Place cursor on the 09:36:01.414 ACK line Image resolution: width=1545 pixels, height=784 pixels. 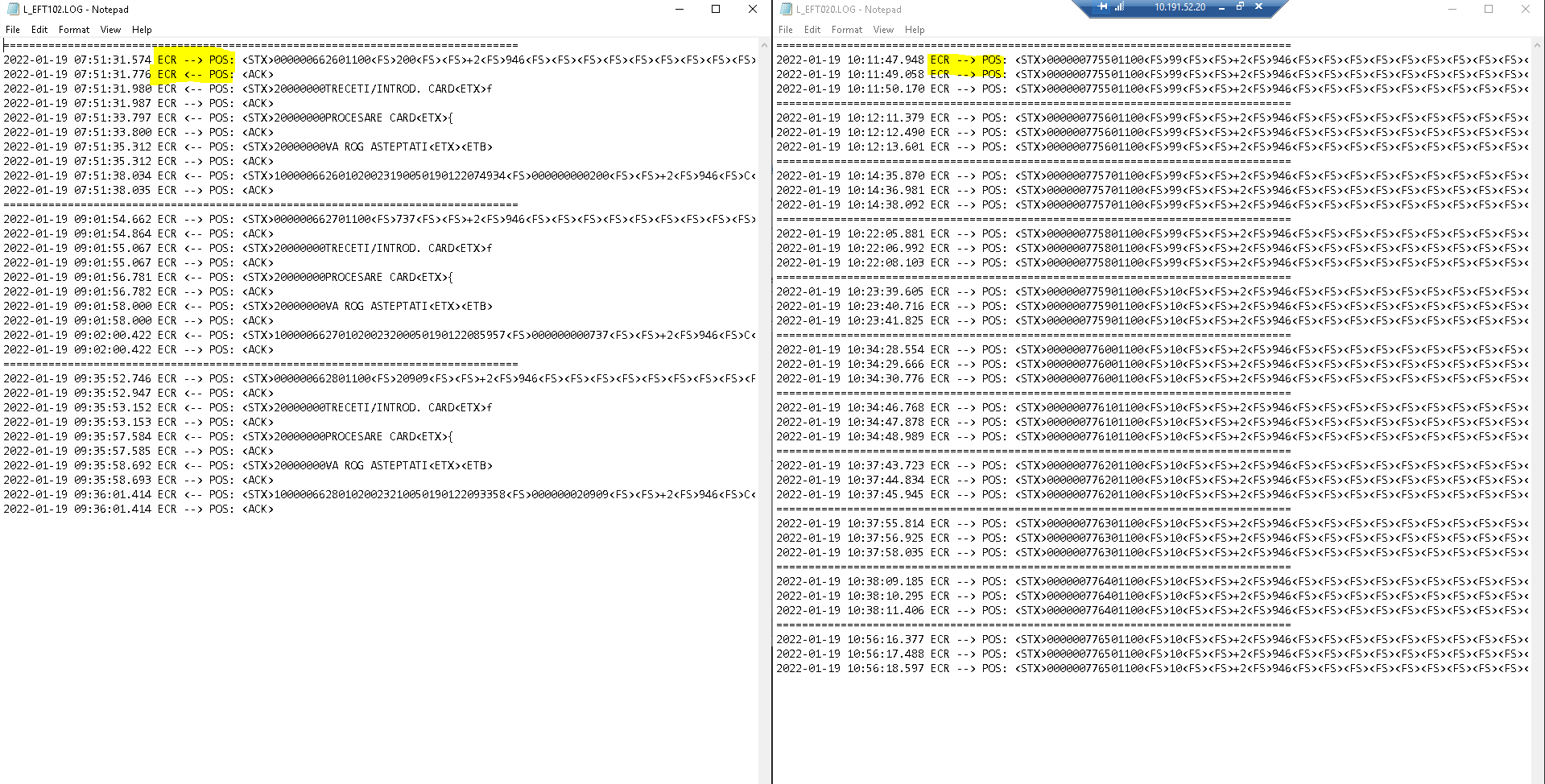[258, 510]
